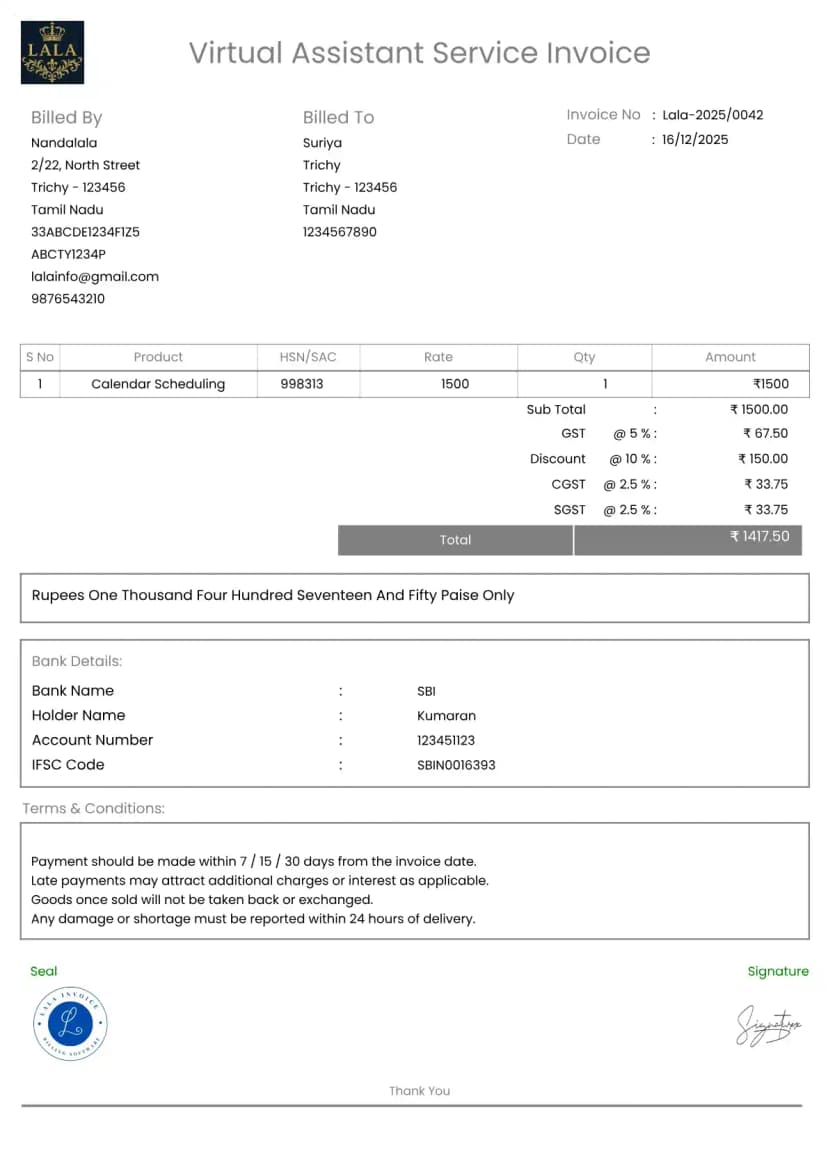The height and width of the screenshot is (1172, 828).
Task: Click the GST value '₹ 67.50'
Action: [765, 434]
